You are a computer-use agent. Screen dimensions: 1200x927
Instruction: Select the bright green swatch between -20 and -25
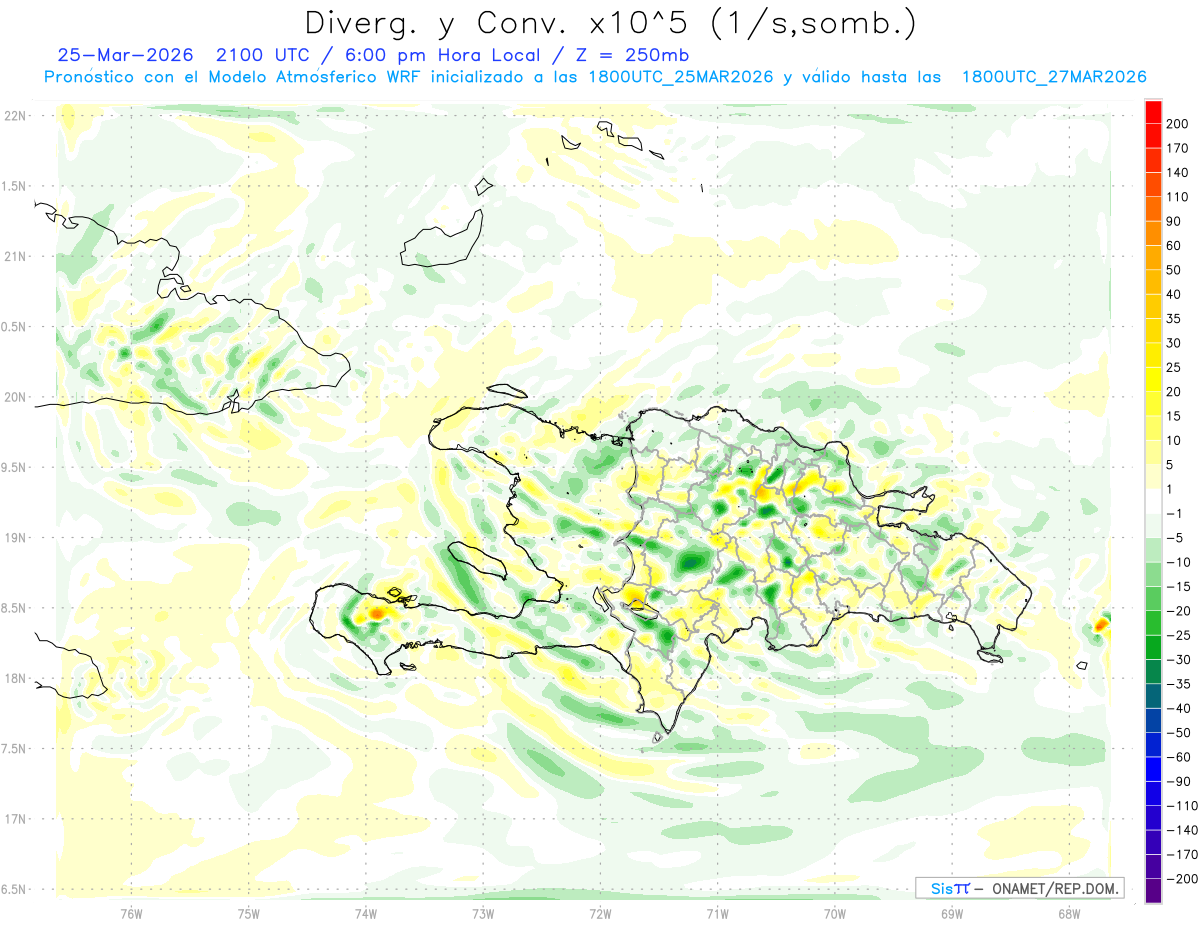pos(1153,623)
